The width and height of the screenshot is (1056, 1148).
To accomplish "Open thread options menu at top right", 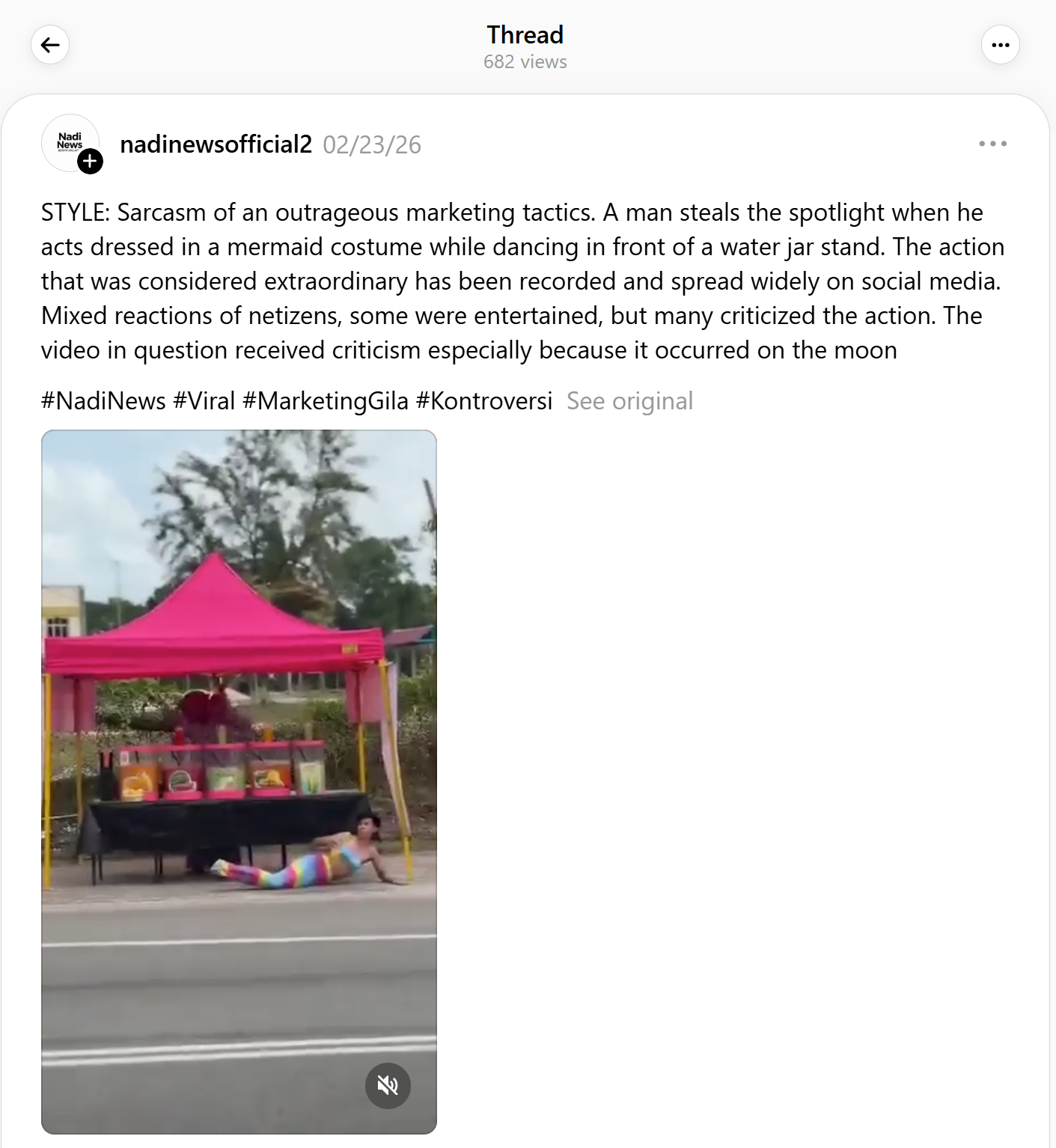I will [x=1000, y=45].
